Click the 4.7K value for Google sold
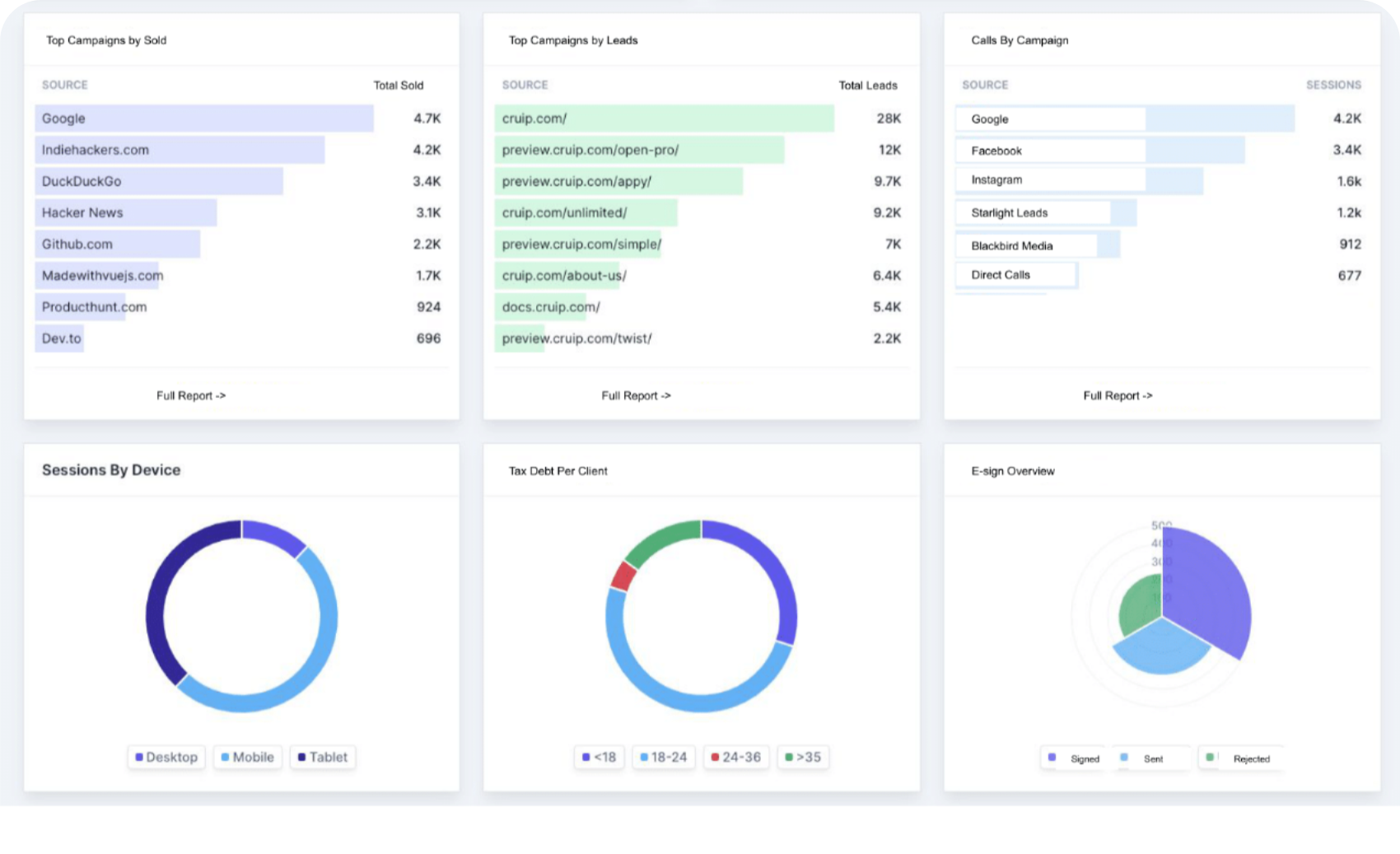Viewport: 1400px width, 854px height. pyautogui.click(x=427, y=119)
